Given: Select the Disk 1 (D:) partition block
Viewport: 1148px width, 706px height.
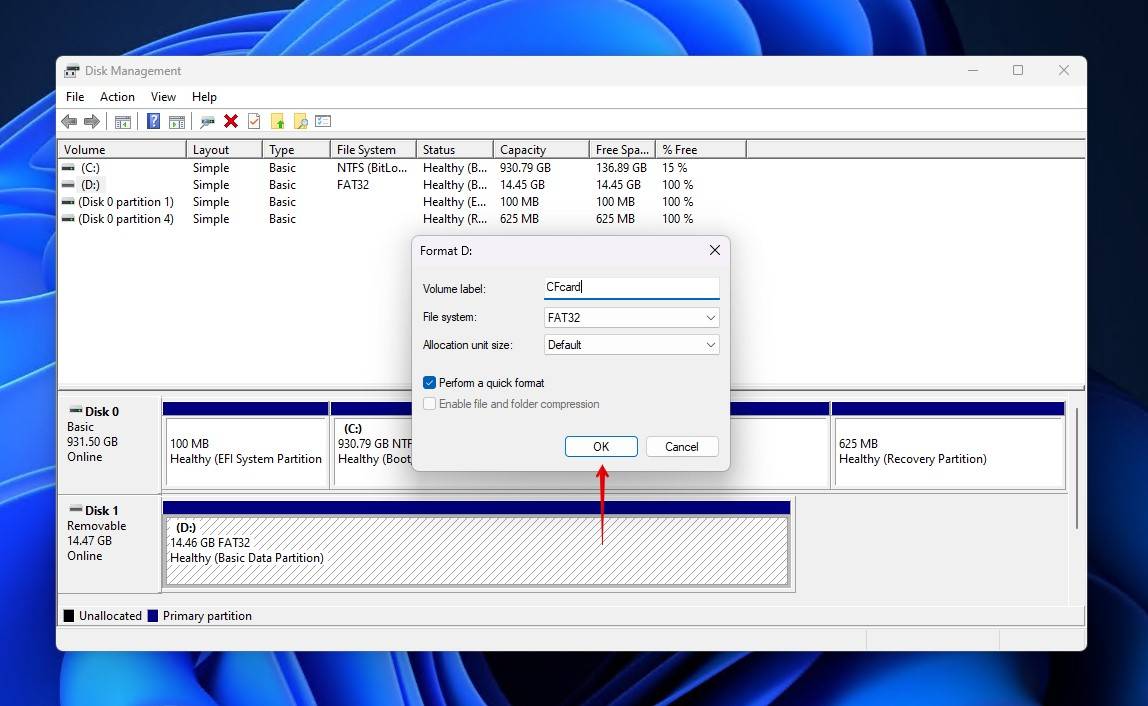Looking at the screenshot, I should pyautogui.click(x=476, y=550).
